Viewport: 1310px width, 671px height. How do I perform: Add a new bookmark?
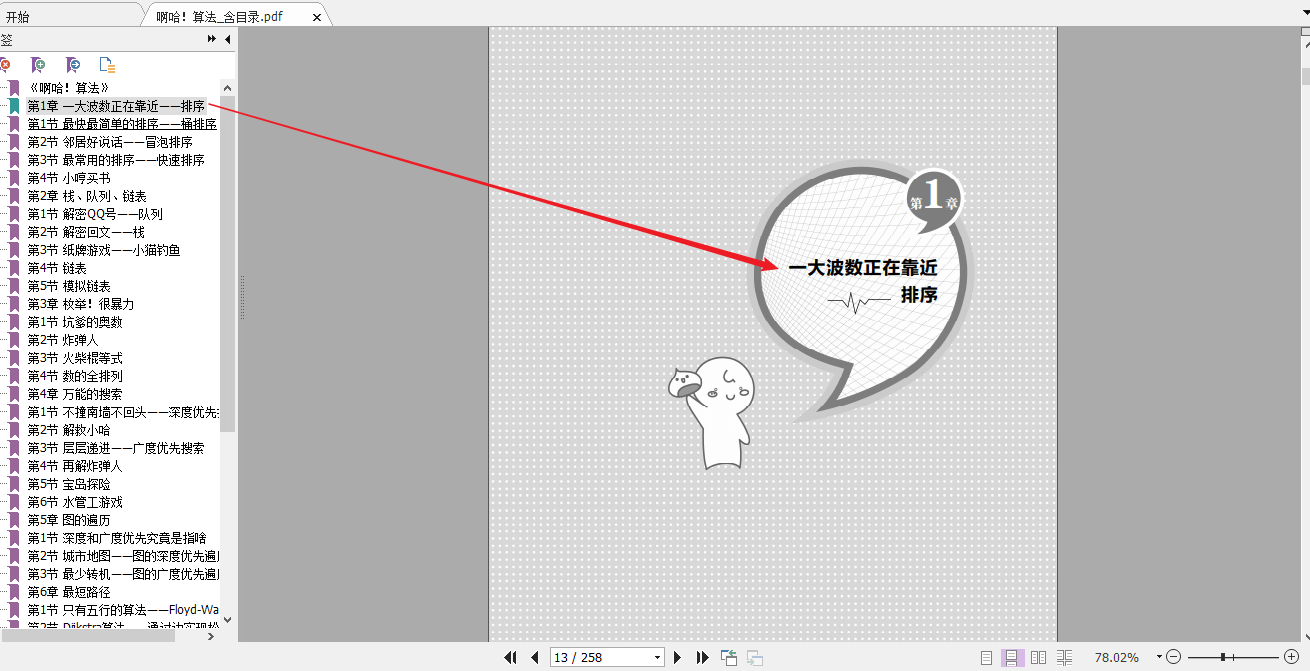click(x=38, y=65)
